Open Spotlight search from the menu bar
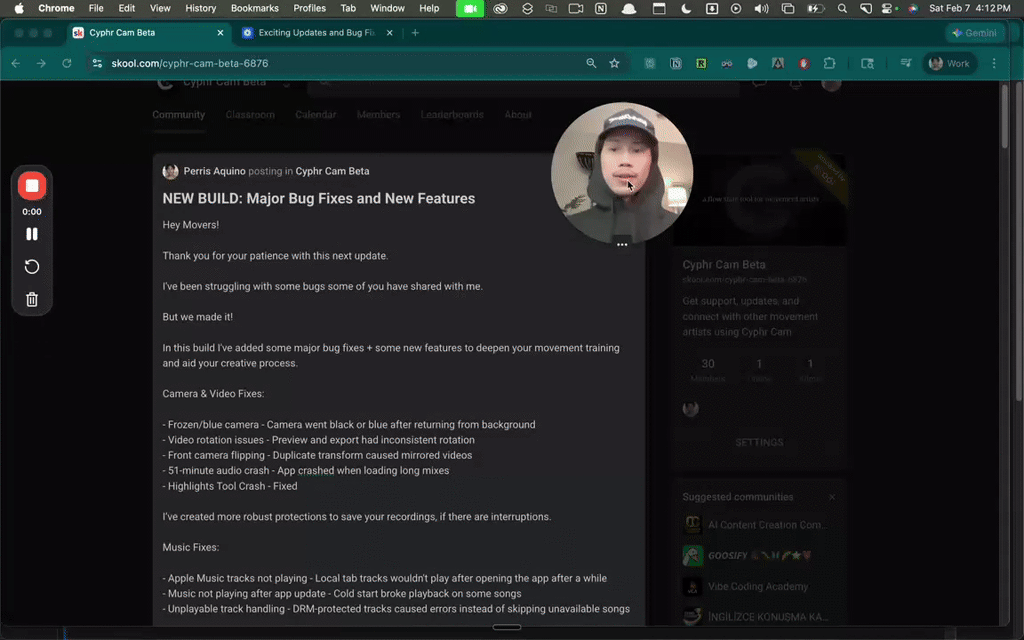 click(x=842, y=8)
